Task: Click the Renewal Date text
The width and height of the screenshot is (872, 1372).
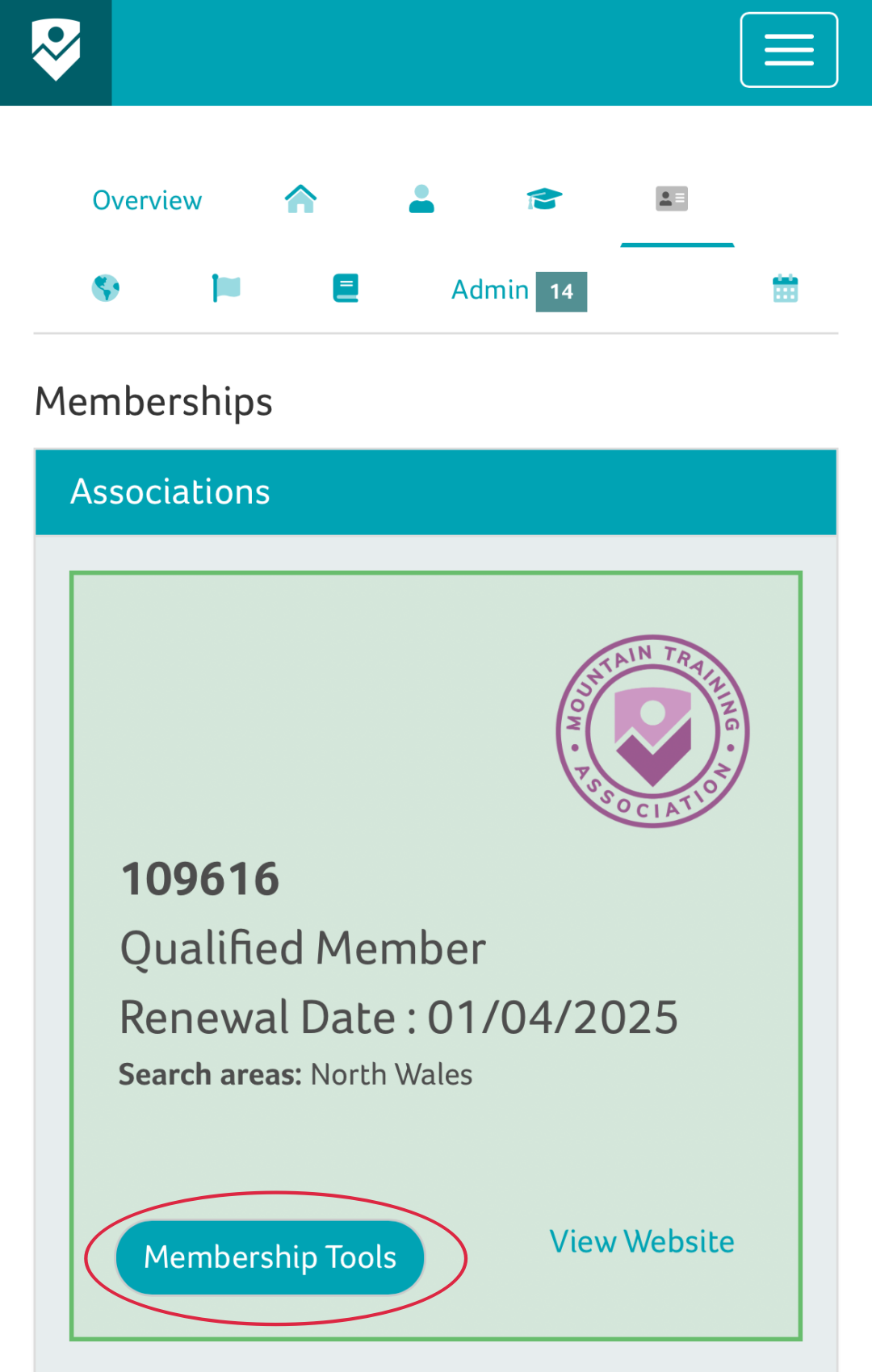Action: click(399, 1017)
